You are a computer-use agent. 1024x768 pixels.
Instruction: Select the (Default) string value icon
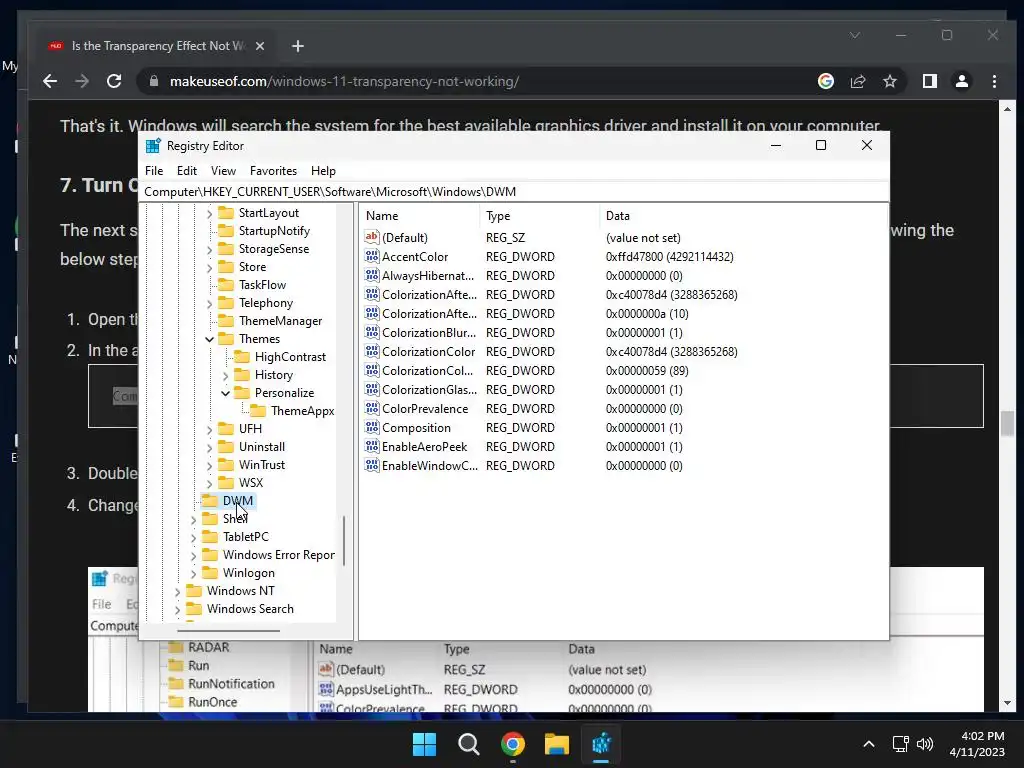tap(372, 238)
